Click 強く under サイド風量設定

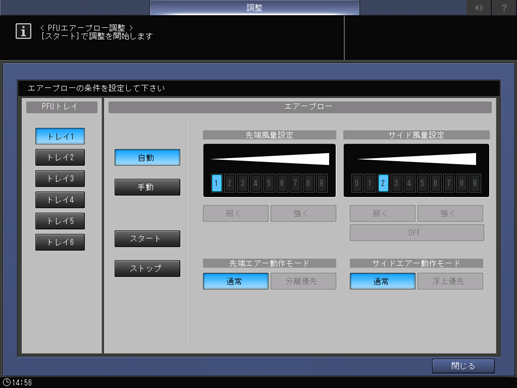(x=450, y=214)
